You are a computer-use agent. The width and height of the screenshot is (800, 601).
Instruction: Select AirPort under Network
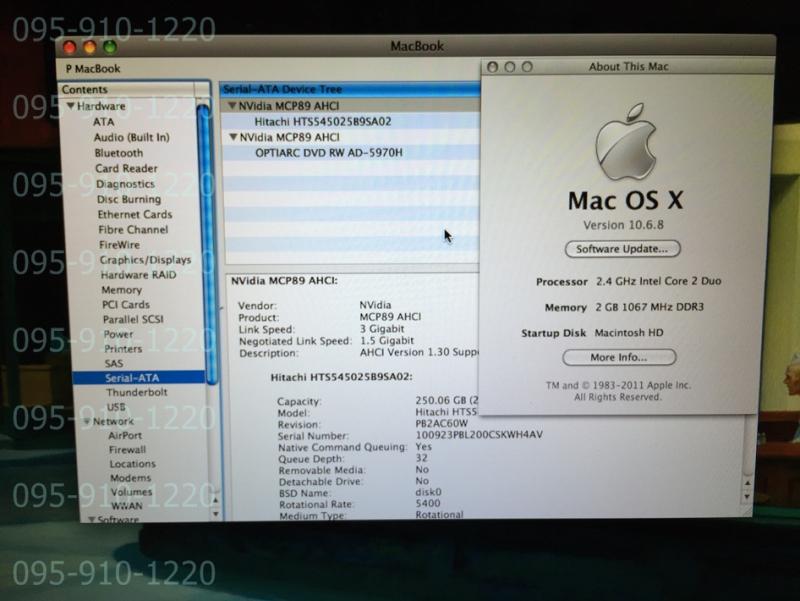[125, 436]
